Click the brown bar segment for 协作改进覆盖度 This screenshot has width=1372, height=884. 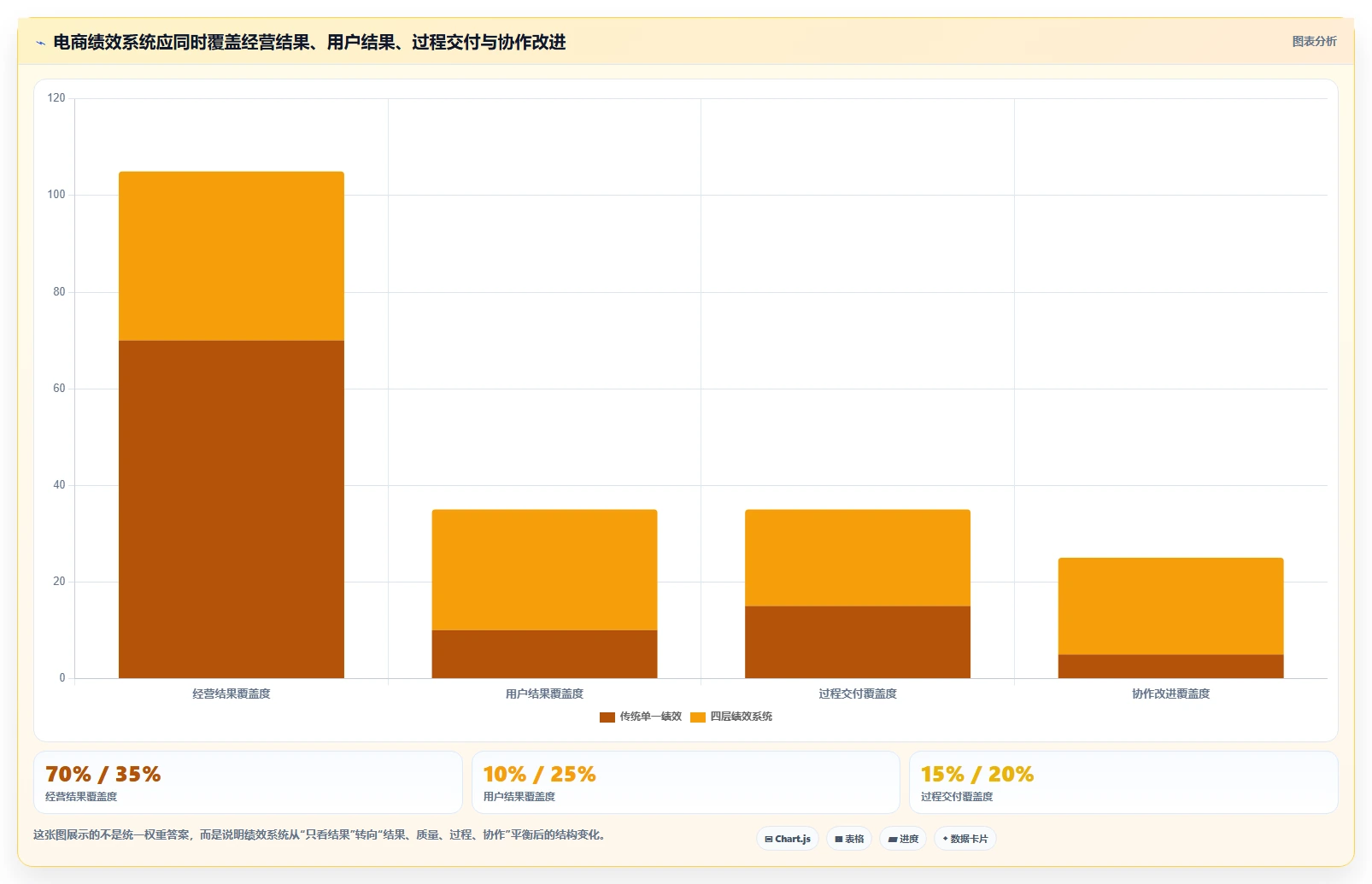pos(1170,666)
